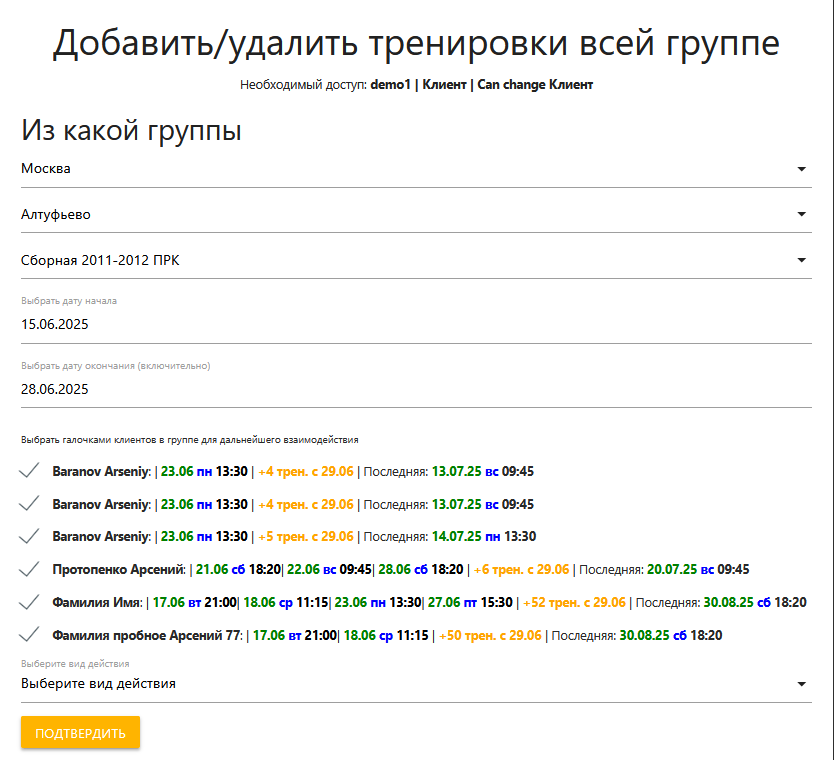The image size is (834, 760).
Task: Open the Москва city dropdown
Action: pyautogui.click(x=416, y=169)
